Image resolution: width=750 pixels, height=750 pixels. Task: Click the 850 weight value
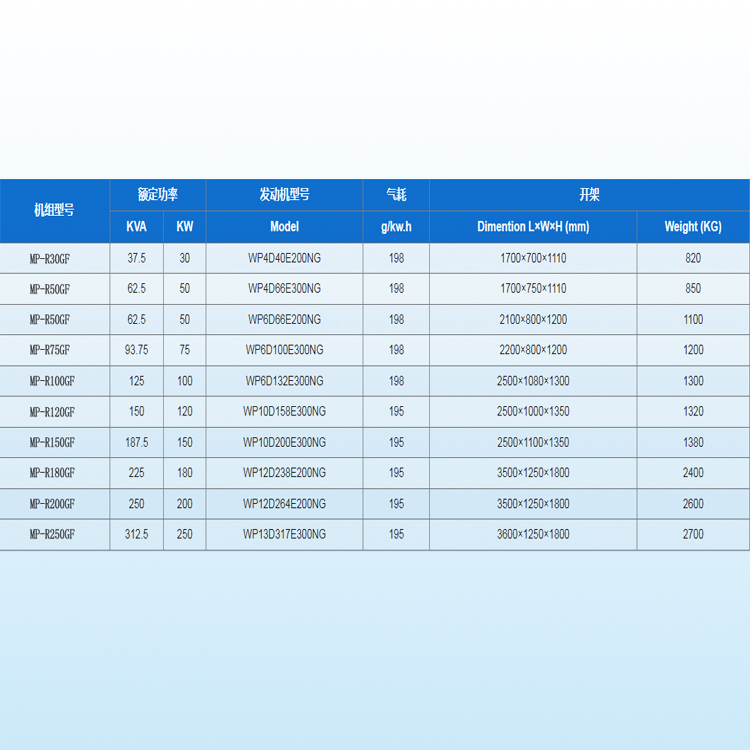point(693,288)
